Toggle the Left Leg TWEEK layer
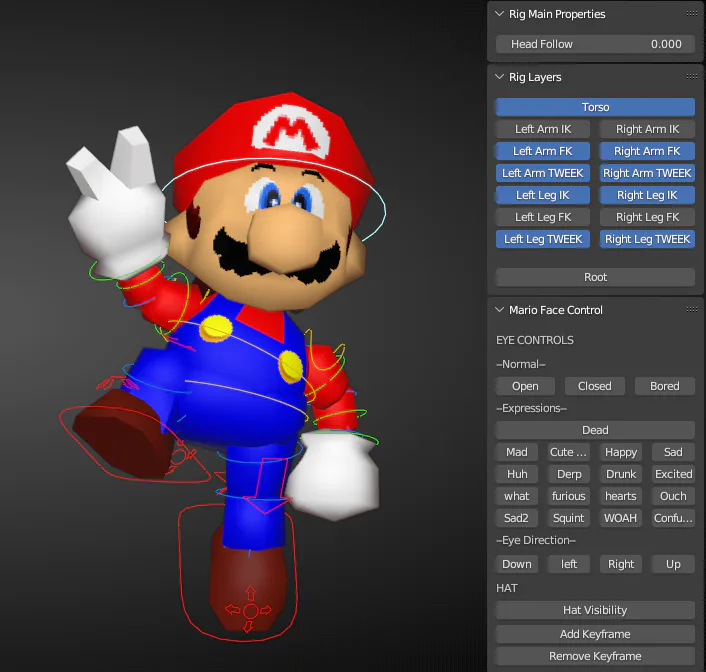Screen dimensions: 706x672 pos(543,239)
